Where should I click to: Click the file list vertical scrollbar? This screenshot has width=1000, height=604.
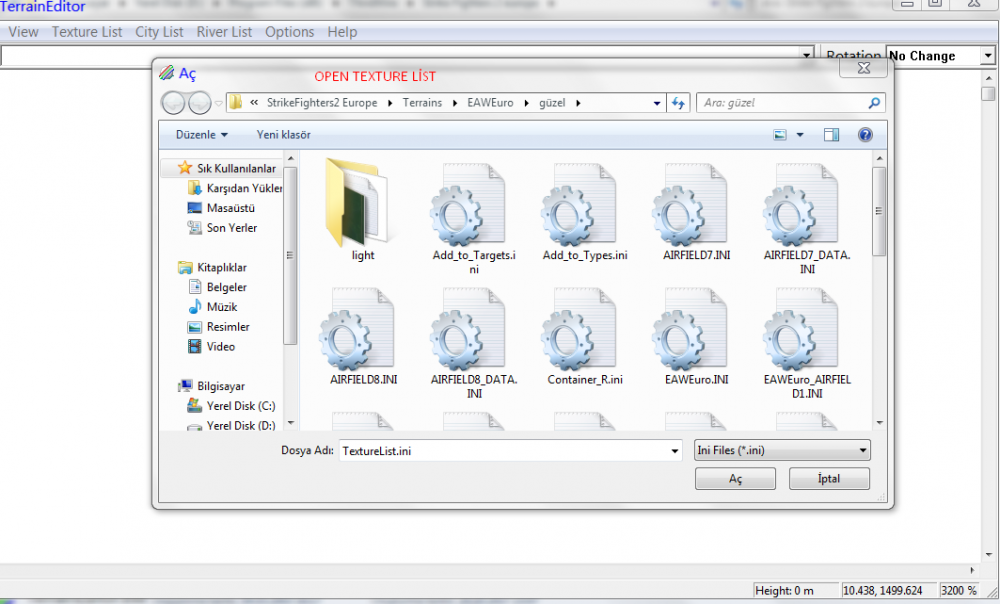(x=879, y=210)
